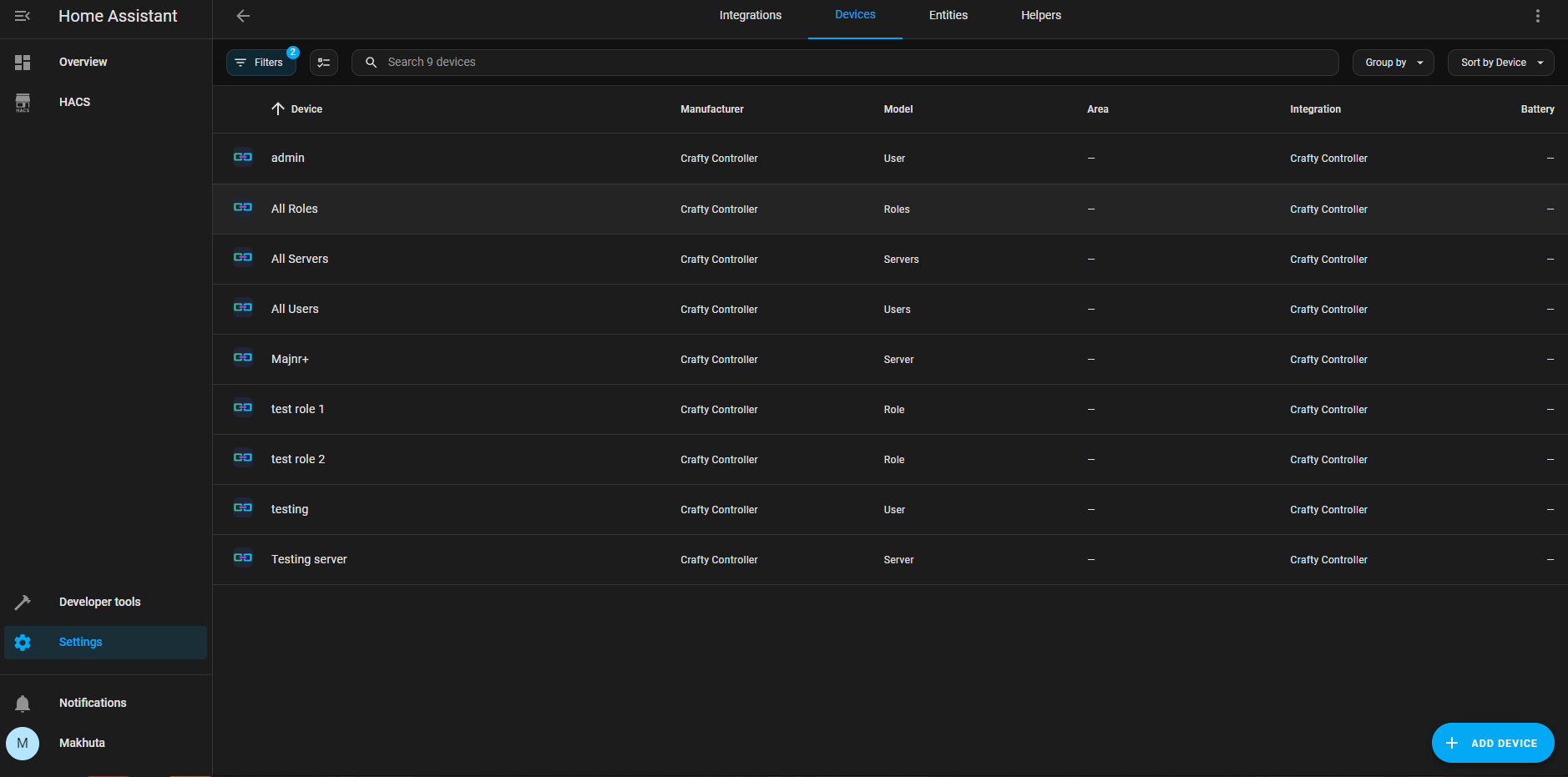
Task: Click the admin device icon
Action: click(x=243, y=157)
